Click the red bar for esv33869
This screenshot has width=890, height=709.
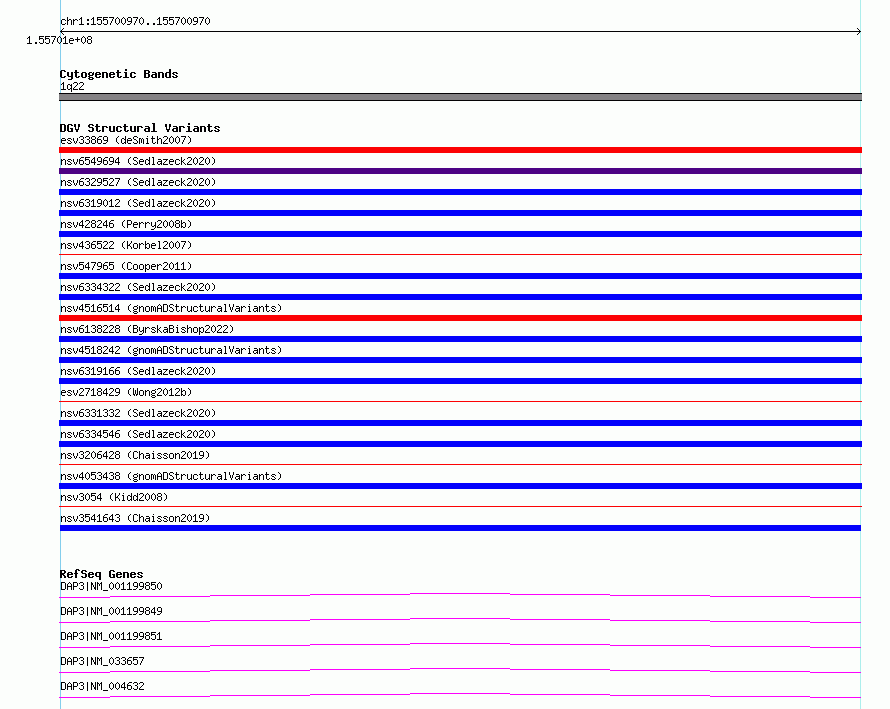(460, 150)
